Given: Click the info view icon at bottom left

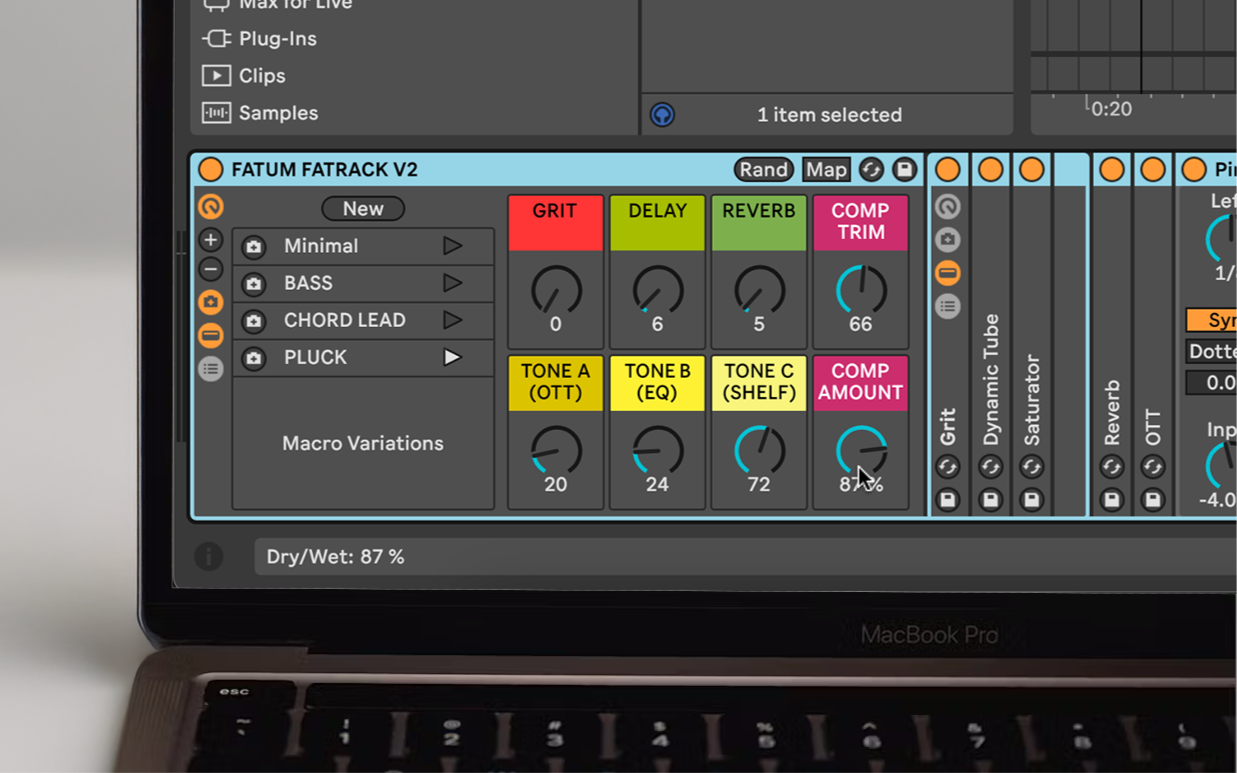Looking at the screenshot, I should point(208,556).
